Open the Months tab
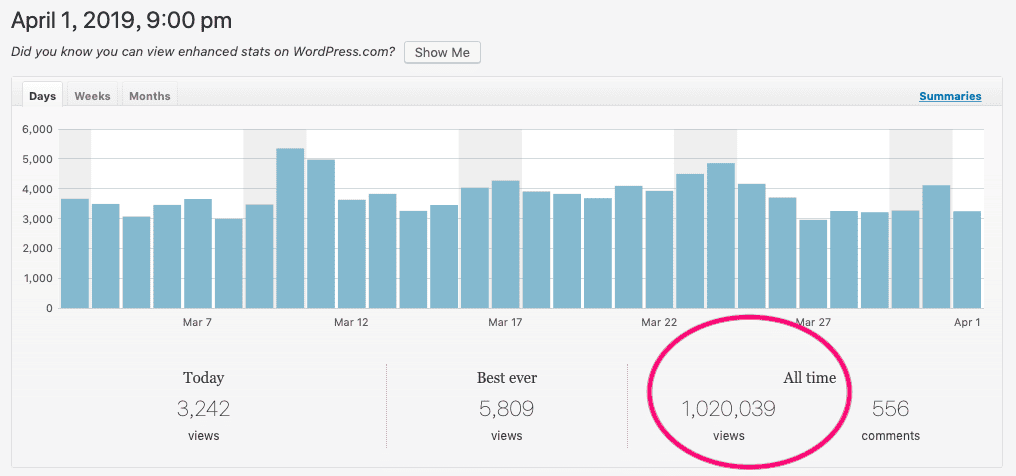The image size is (1016, 476). click(x=150, y=94)
